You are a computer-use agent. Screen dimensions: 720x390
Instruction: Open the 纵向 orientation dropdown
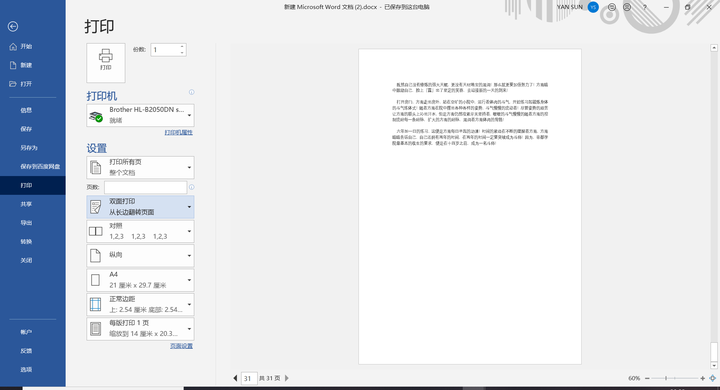coord(140,255)
